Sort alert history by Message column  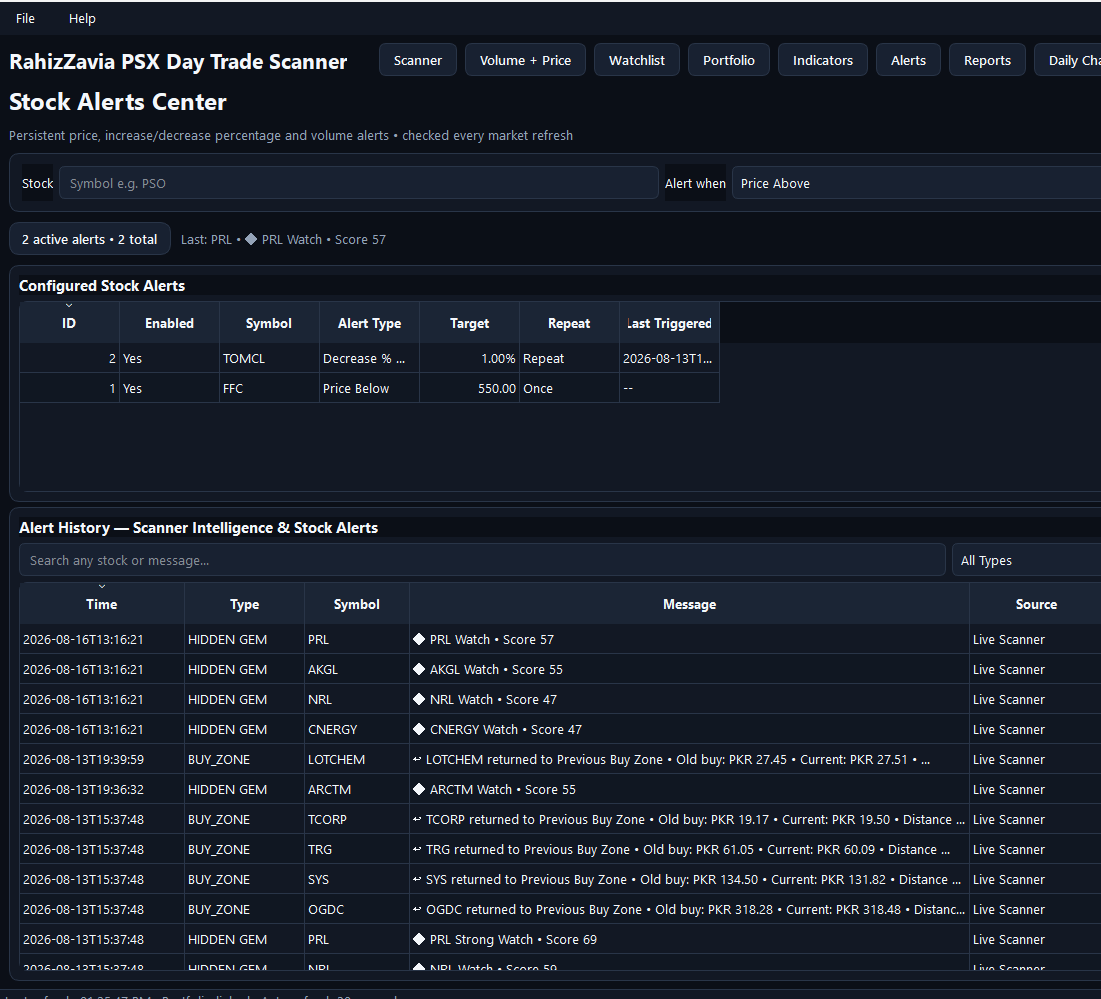(689, 604)
